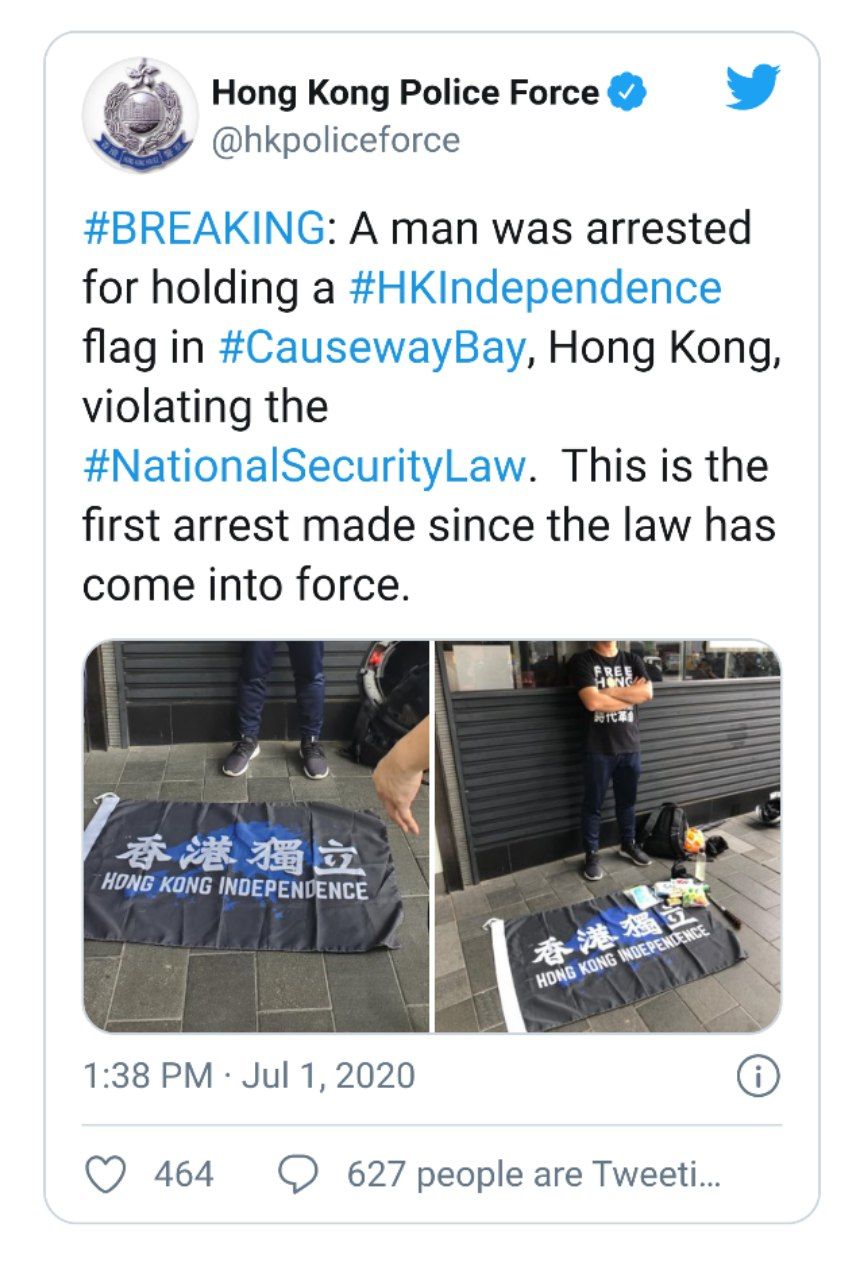This screenshot has width=864, height=1280.
Task: Open the 1:38 PM Jul 1, 2020 timestamp
Action: coord(249,1076)
